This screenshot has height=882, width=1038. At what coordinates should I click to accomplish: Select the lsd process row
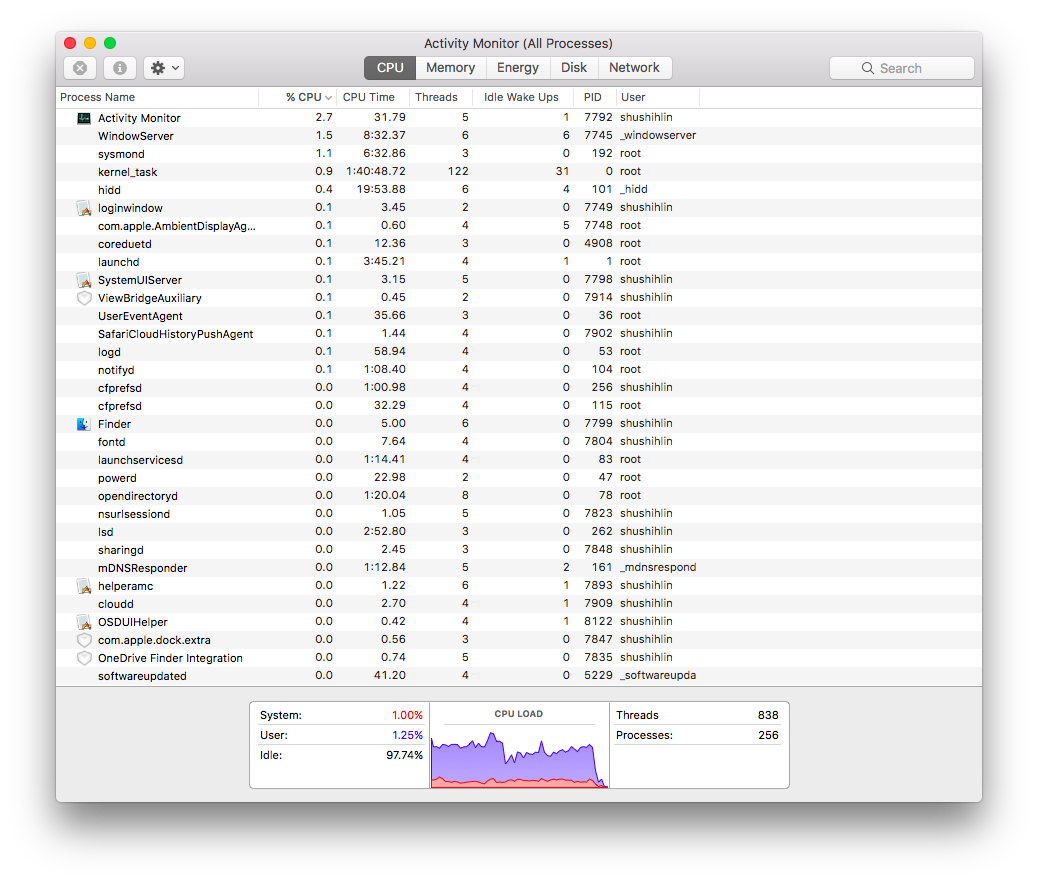tap(518, 532)
